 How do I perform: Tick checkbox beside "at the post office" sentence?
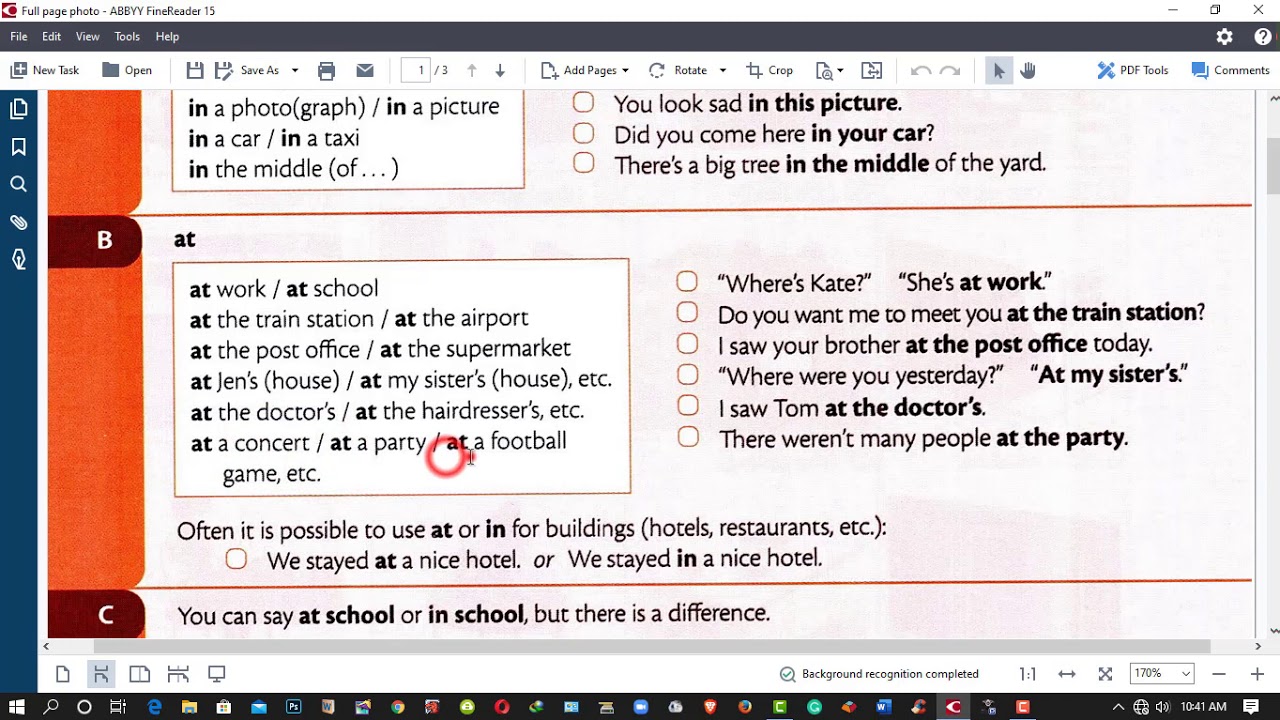click(687, 344)
